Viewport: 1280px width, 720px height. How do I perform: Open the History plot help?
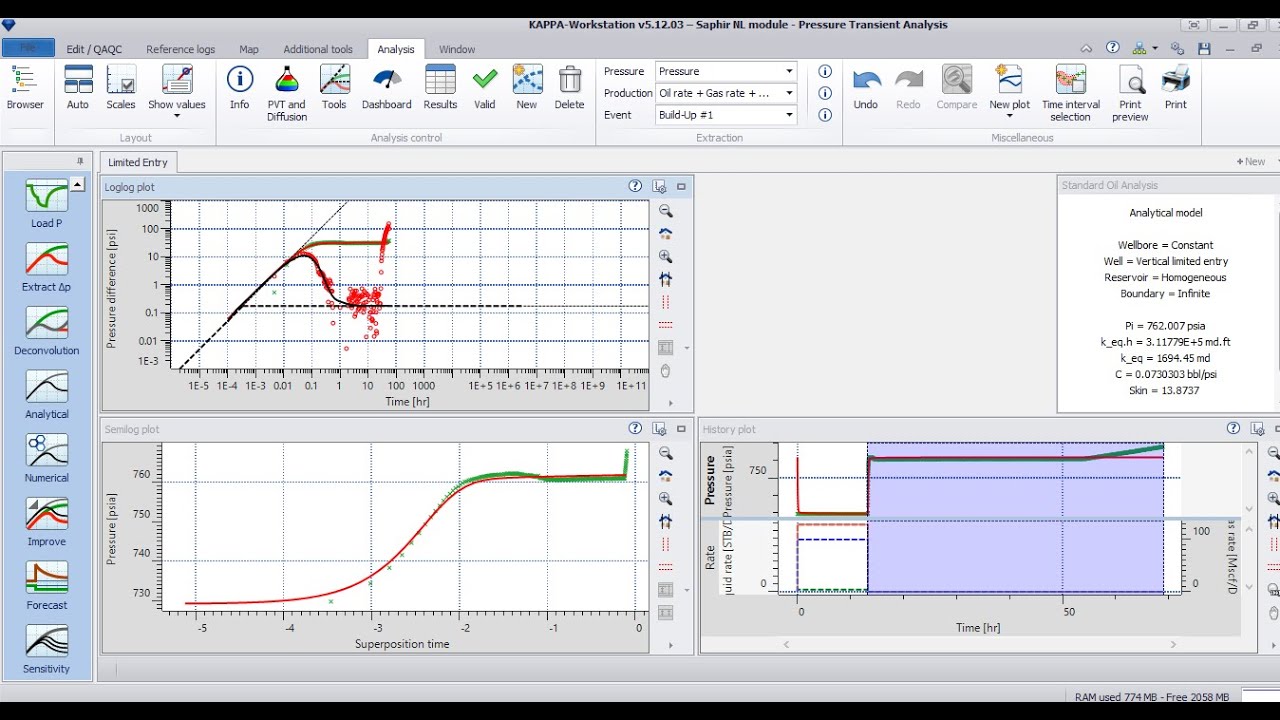tap(1233, 428)
